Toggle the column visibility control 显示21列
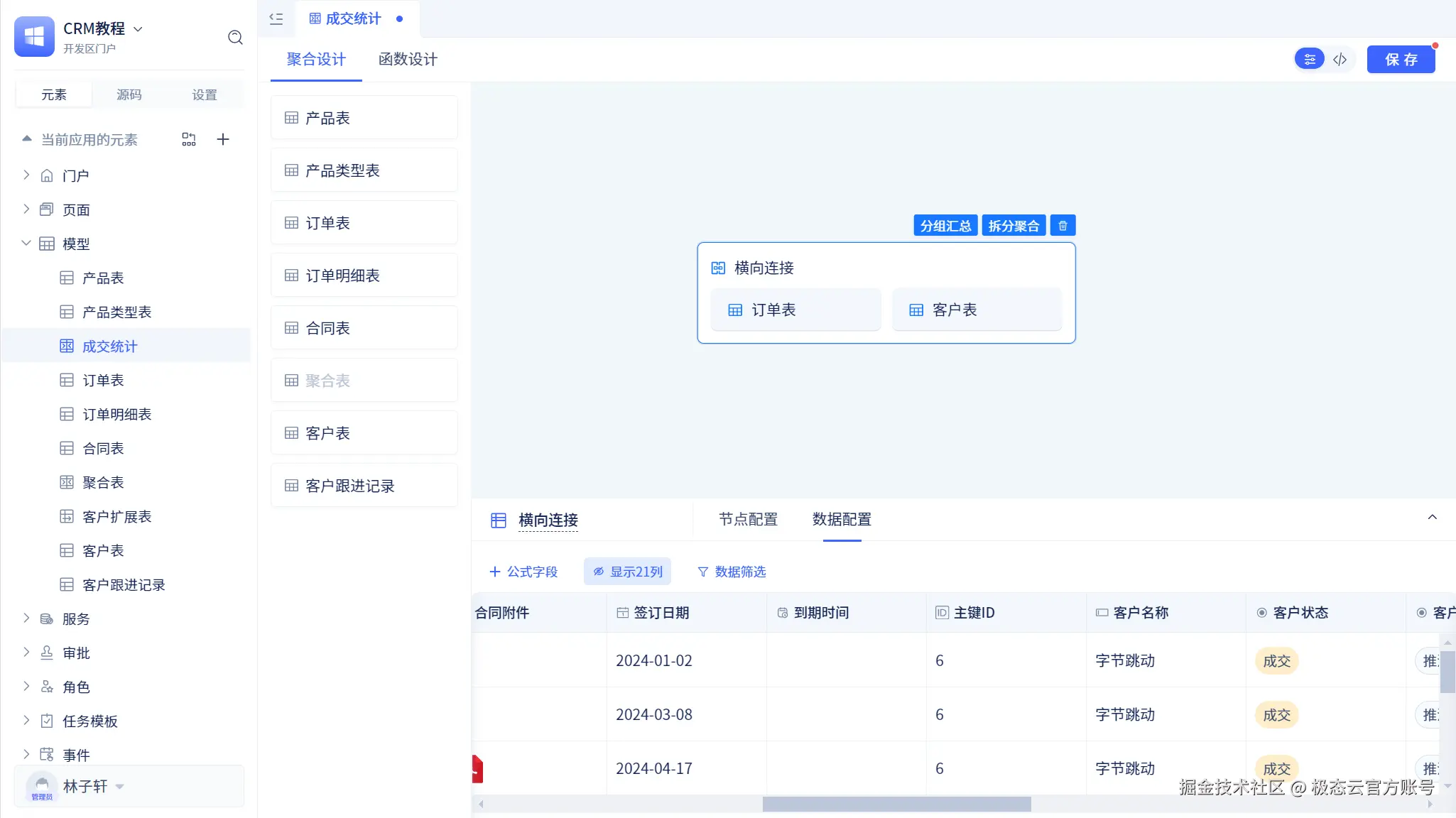 (627, 572)
